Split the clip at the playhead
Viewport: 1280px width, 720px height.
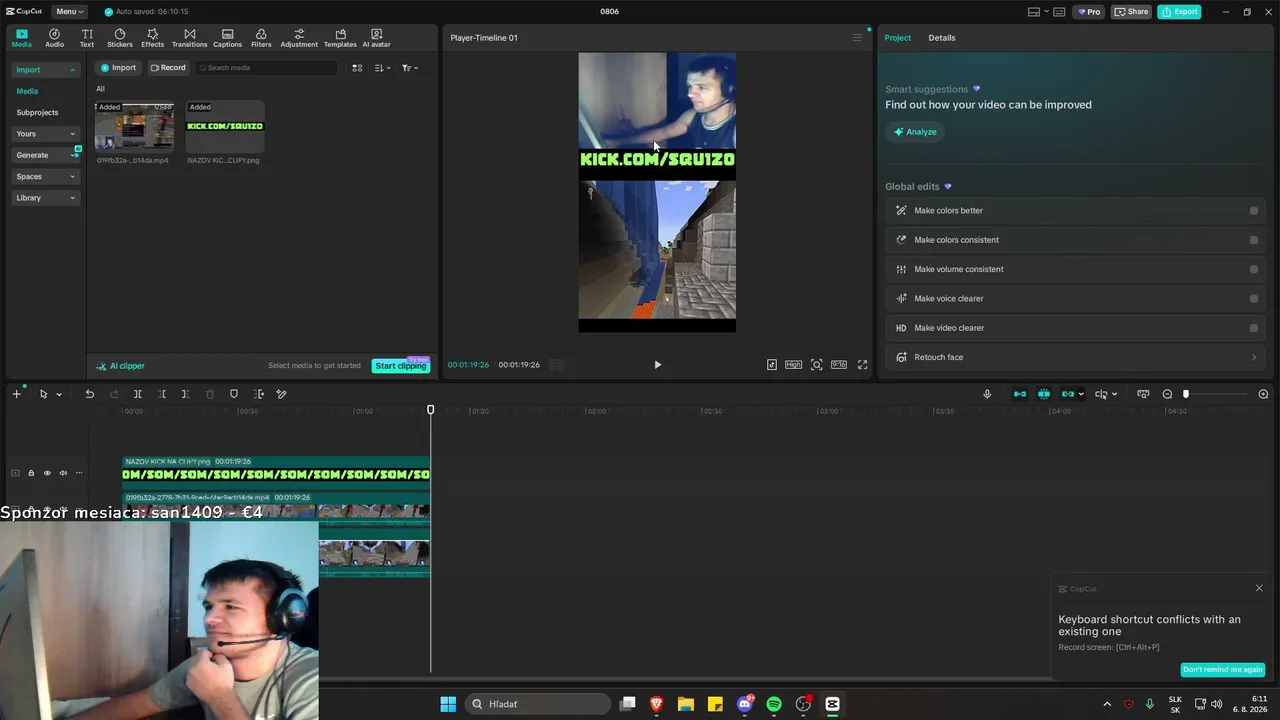138,394
